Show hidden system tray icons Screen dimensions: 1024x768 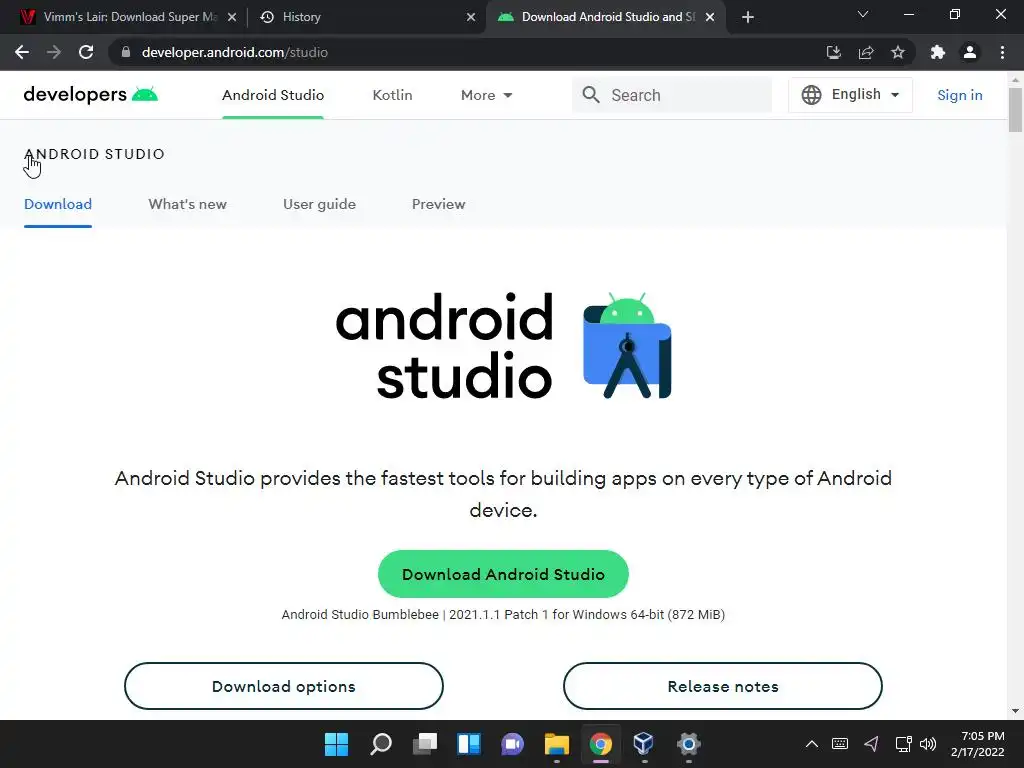tap(812, 744)
